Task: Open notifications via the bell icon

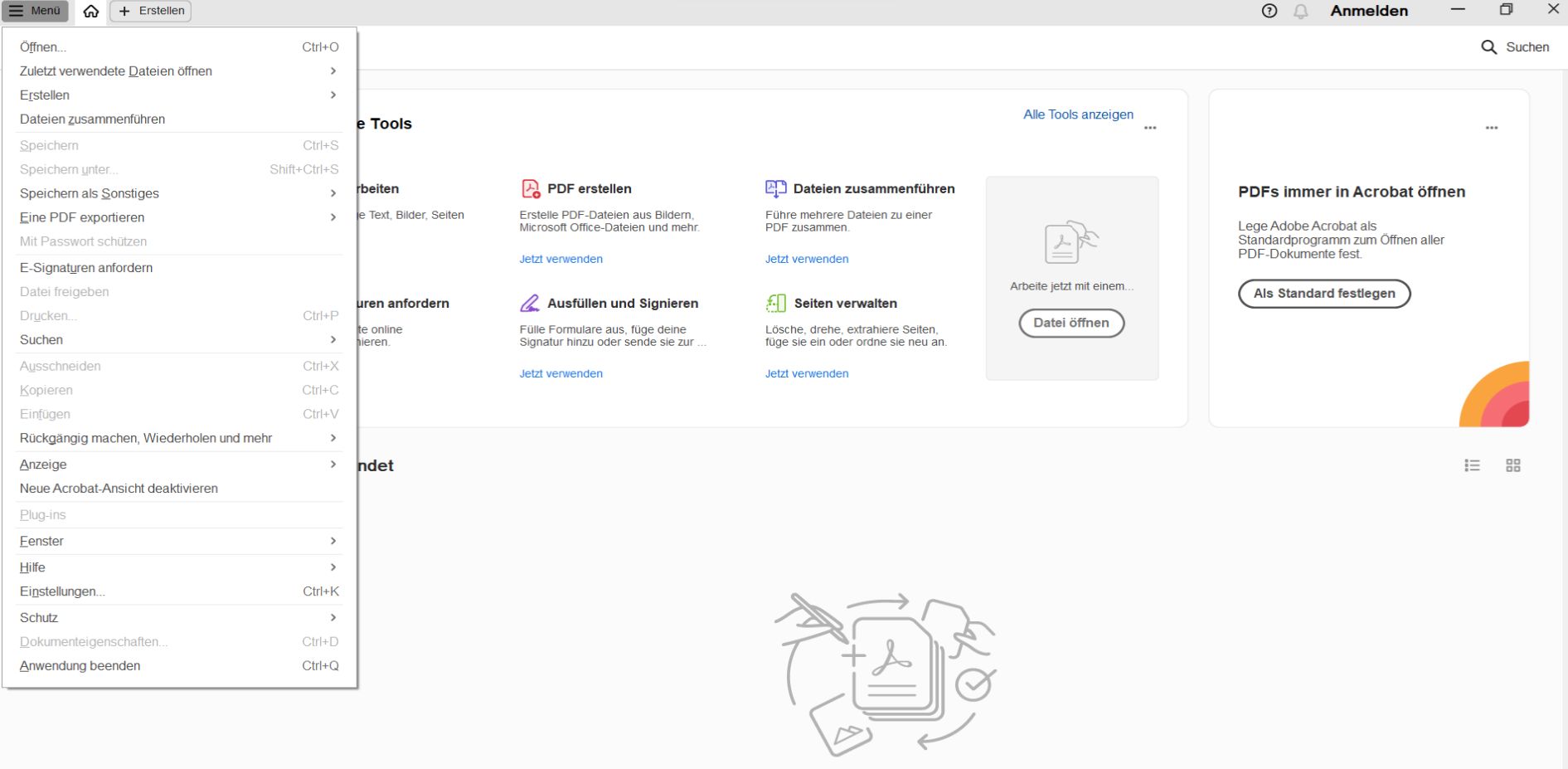Action: coord(1301,12)
